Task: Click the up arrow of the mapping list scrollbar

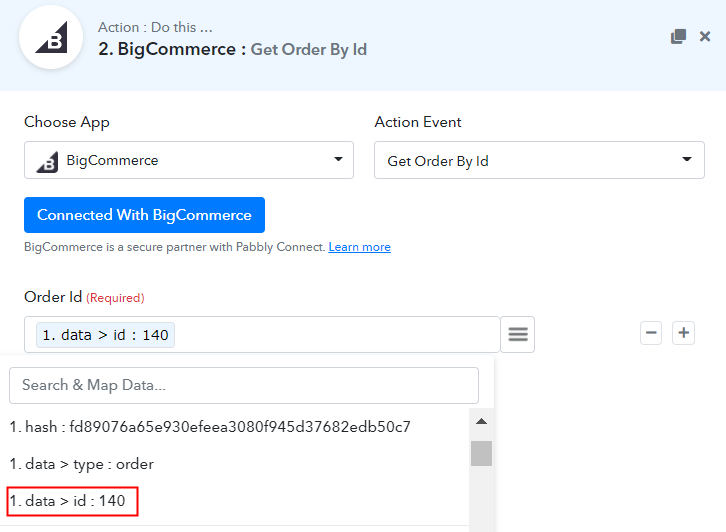Action: [x=482, y=421]
